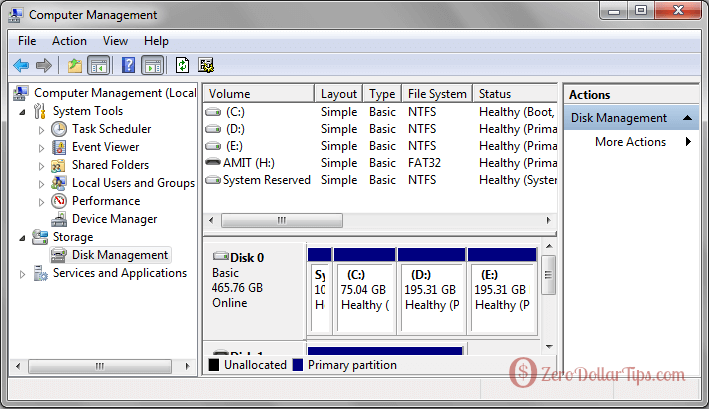Click the Disk Management tree icon

59,255
